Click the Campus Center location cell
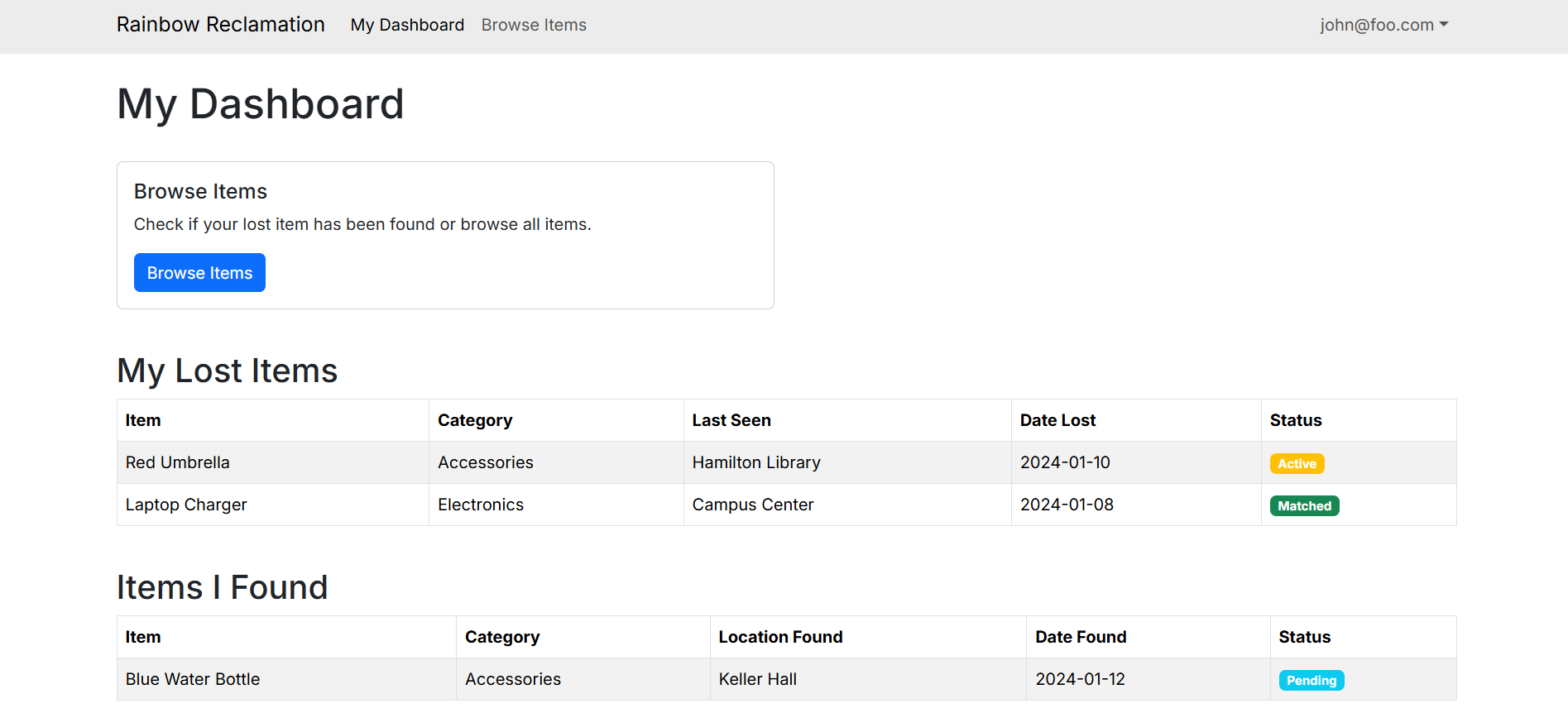The height and width of the screenshot is (713, 1568). click(x=753, y=505)
